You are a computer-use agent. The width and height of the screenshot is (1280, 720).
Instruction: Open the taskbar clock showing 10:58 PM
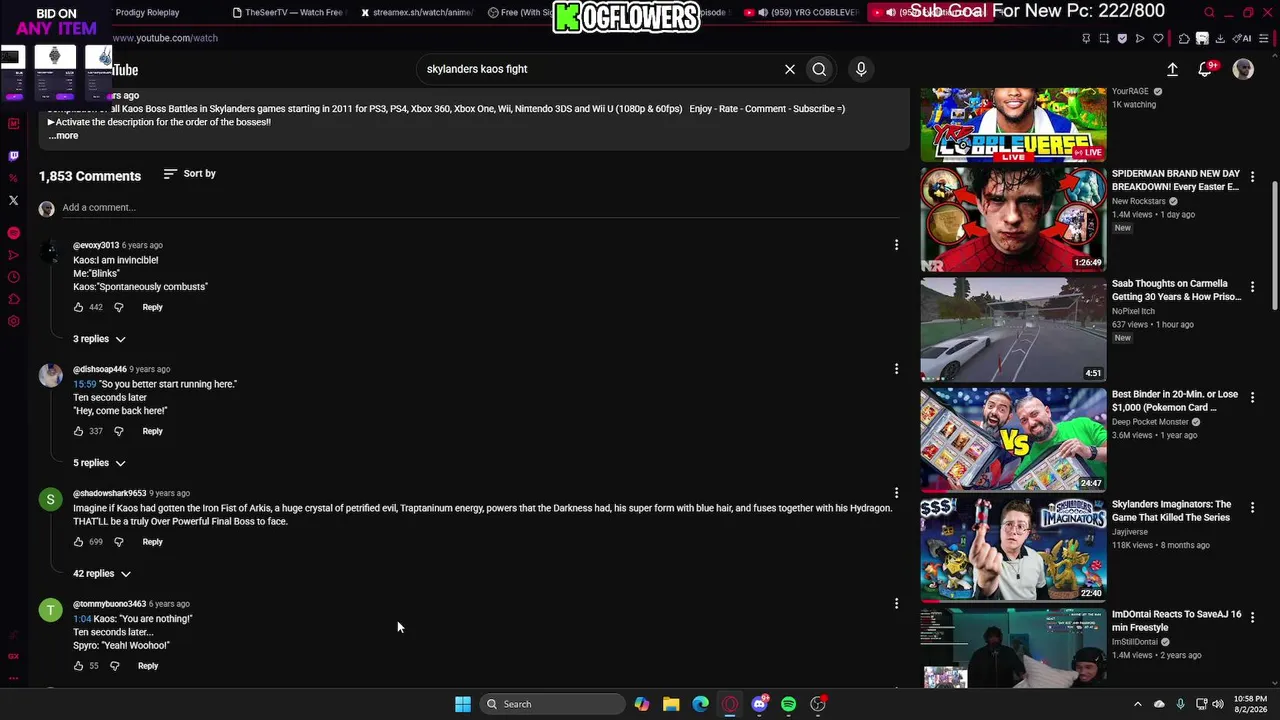(x=1249, y=704)
